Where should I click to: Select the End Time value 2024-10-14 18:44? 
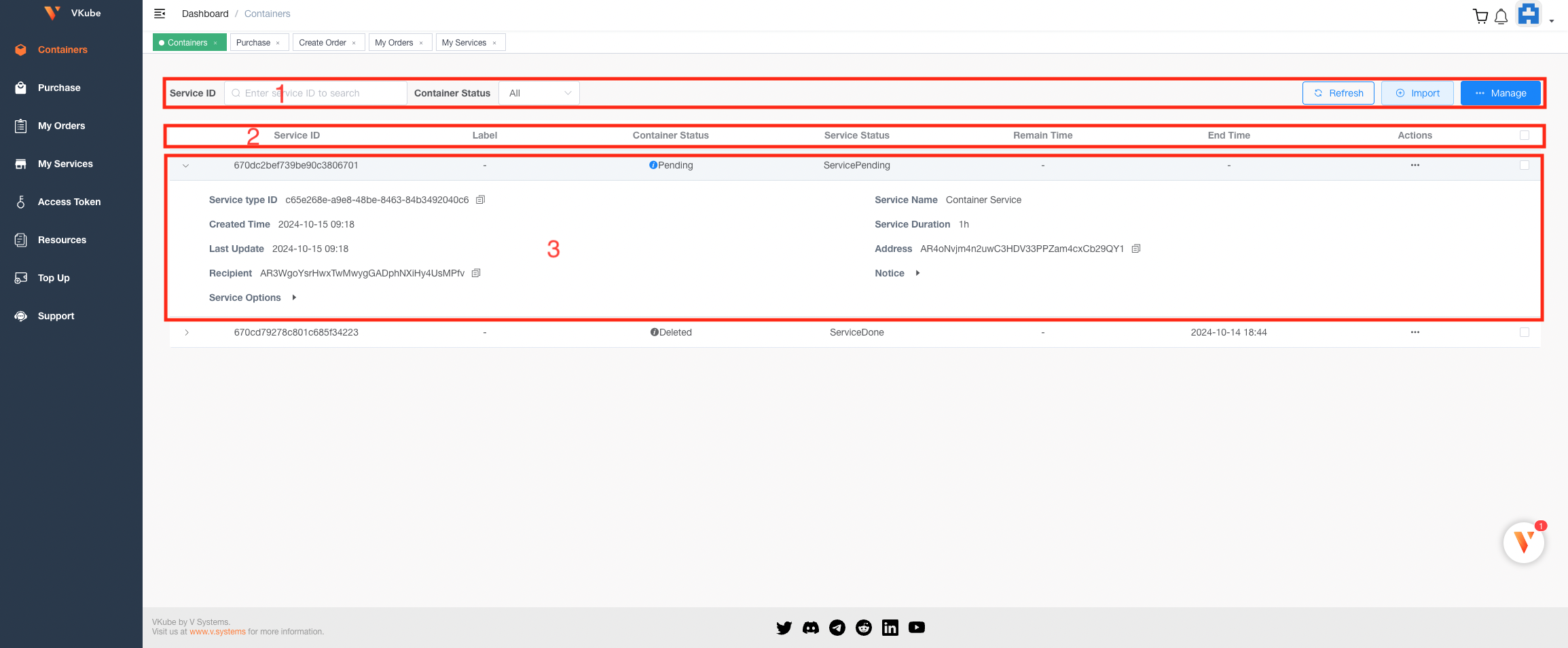pos(1228,332)
